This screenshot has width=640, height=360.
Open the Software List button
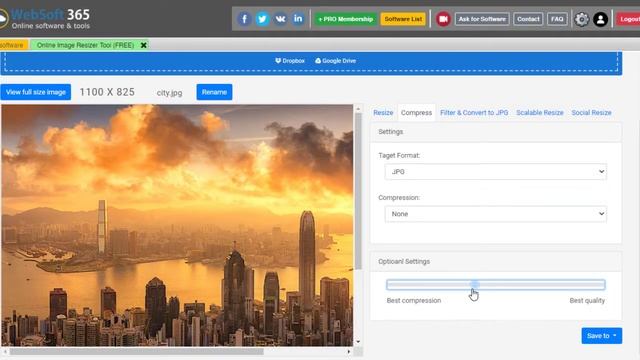coord(403,19)
